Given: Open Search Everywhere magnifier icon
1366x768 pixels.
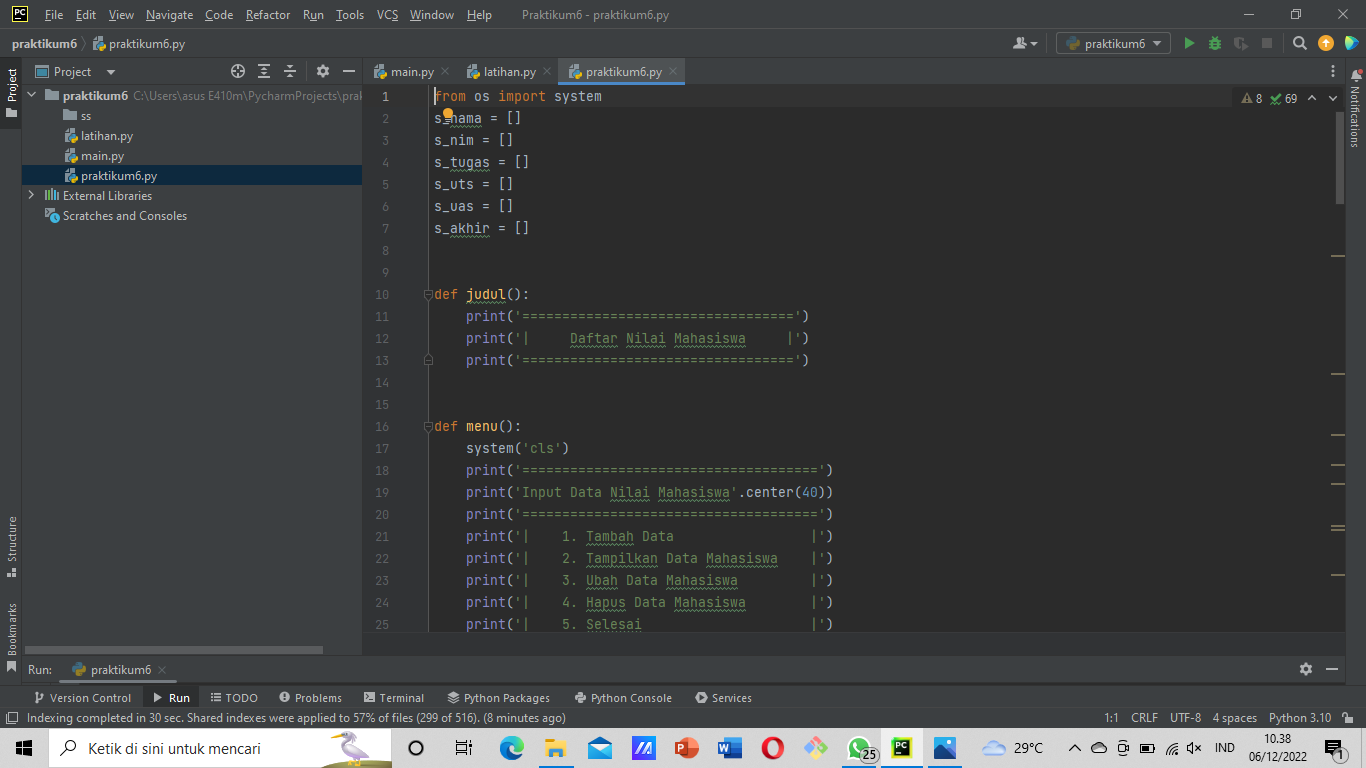Looking at the screenshot, I should 1300,44.
